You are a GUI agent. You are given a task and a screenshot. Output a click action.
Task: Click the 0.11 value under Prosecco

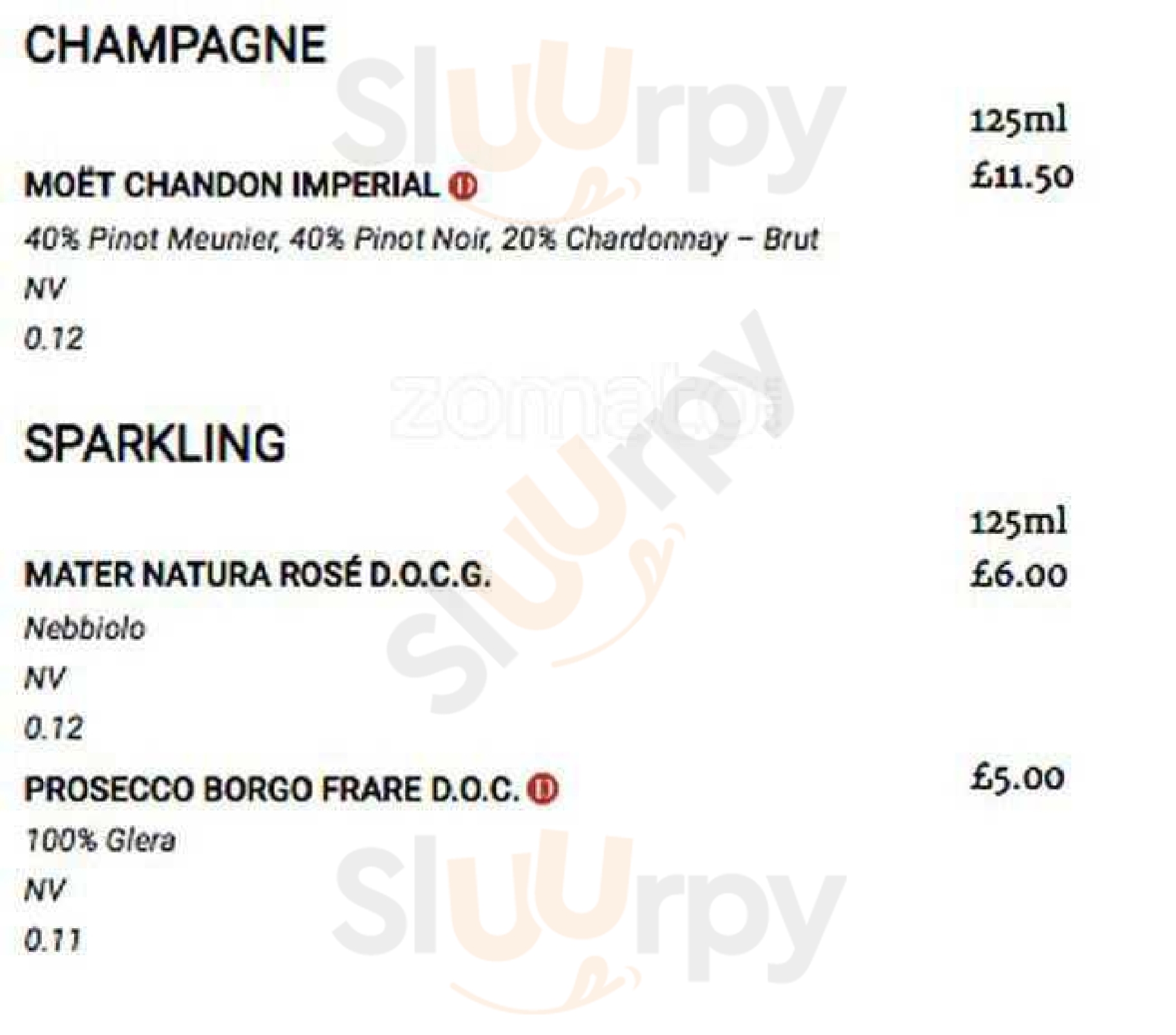[53, 940]
